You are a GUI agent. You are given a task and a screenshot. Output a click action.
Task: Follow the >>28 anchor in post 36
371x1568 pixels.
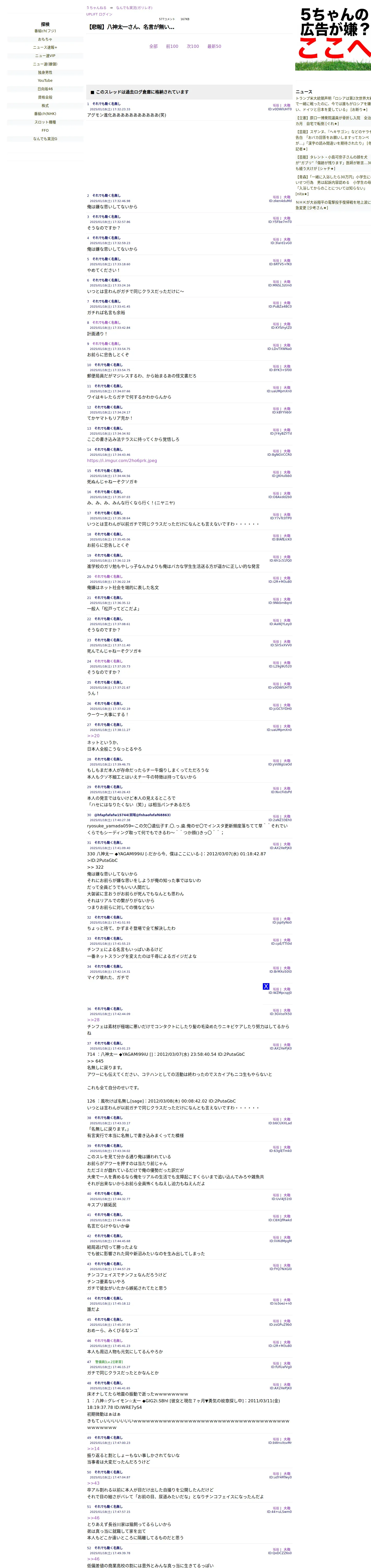coord(93,1019)
